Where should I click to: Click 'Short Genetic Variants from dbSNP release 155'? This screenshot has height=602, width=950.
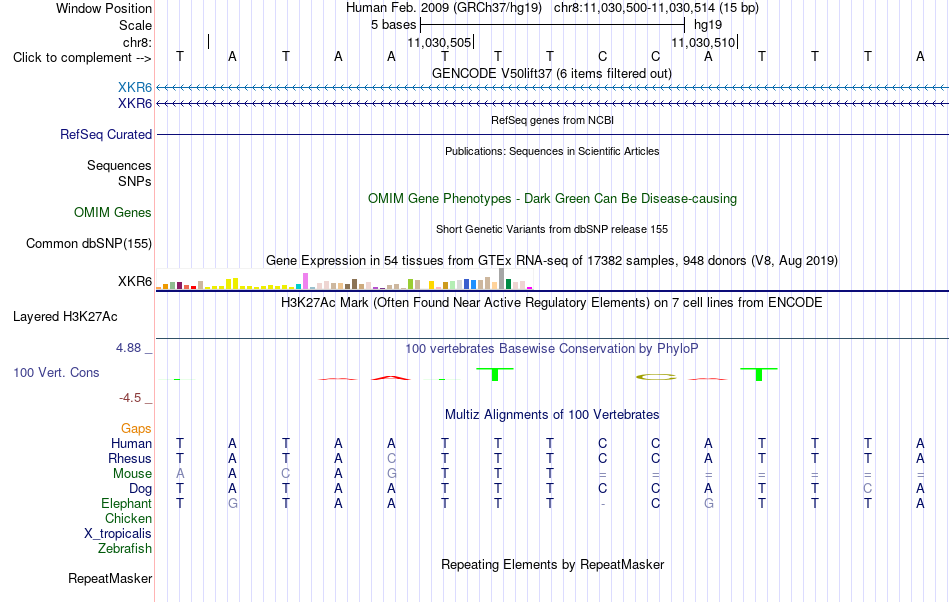click(x=552, y=229)
